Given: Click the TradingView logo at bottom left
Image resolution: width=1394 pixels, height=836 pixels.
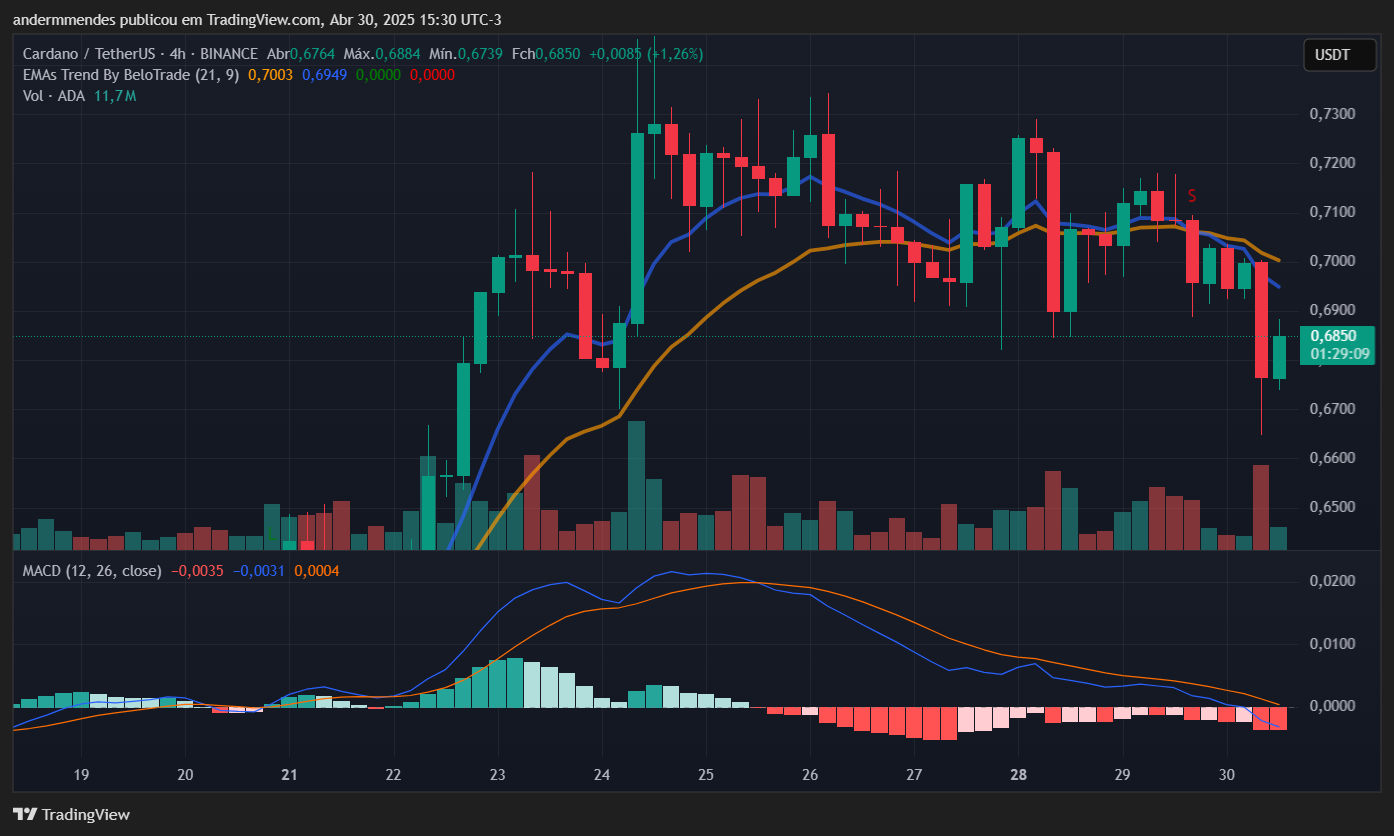Looking at the screenshot, I should [71, 814].
